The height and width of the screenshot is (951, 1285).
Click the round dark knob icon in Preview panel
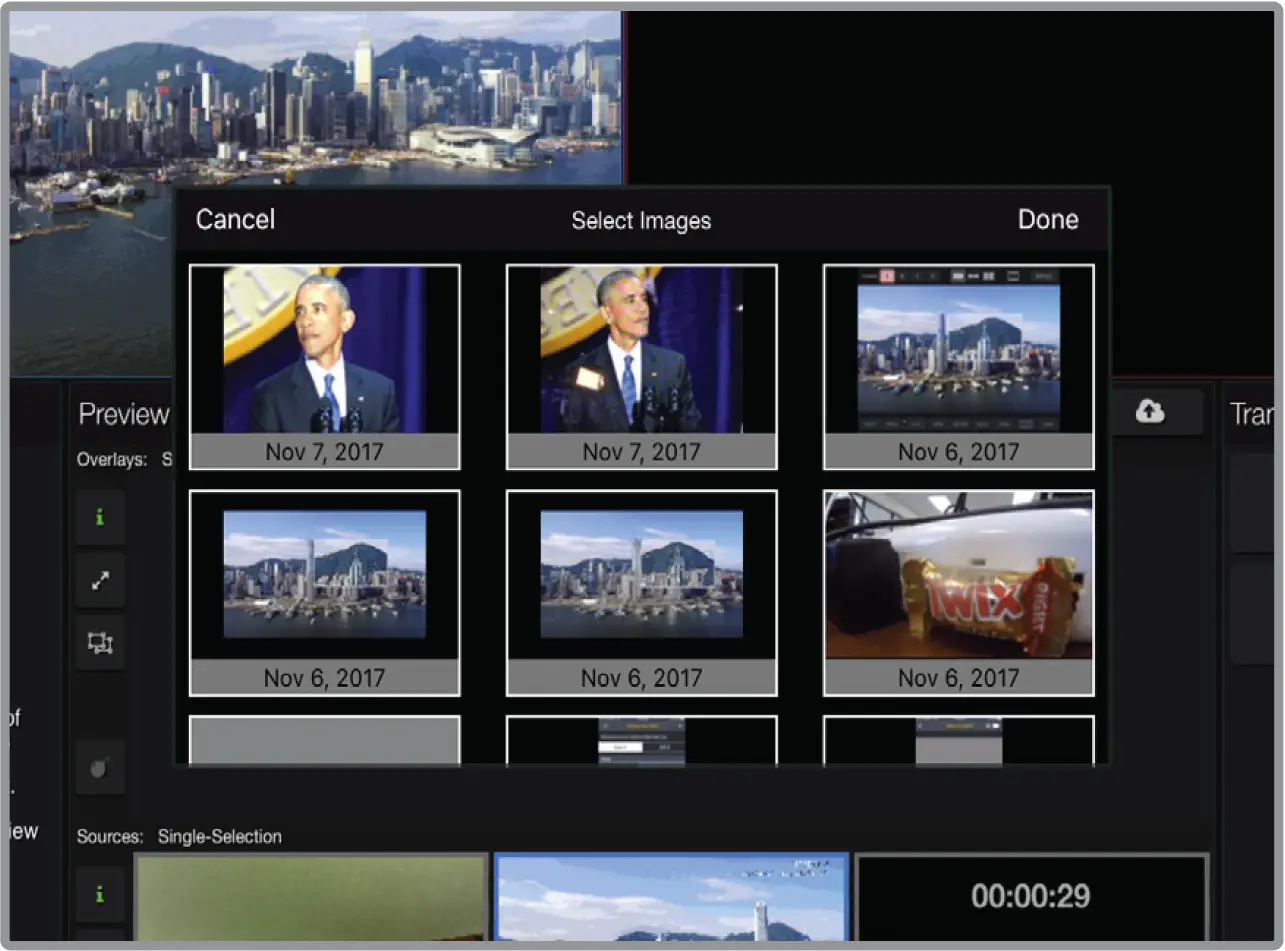[100, 768]
